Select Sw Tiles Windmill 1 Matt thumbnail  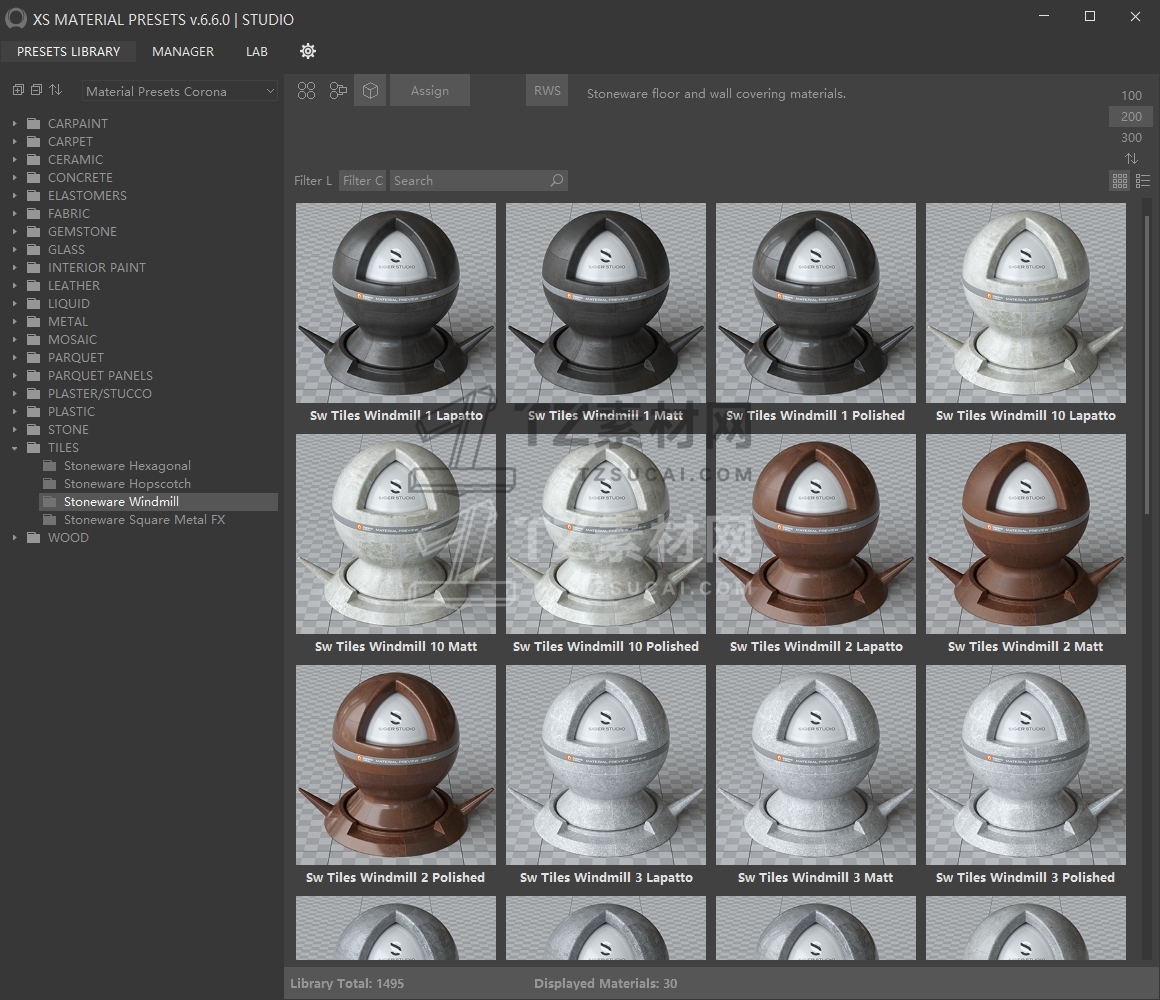click(x=606, y=303)
